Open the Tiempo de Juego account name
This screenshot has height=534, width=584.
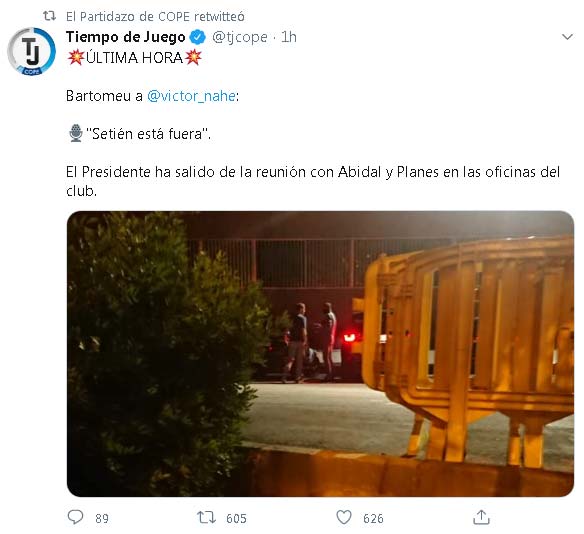126,37
